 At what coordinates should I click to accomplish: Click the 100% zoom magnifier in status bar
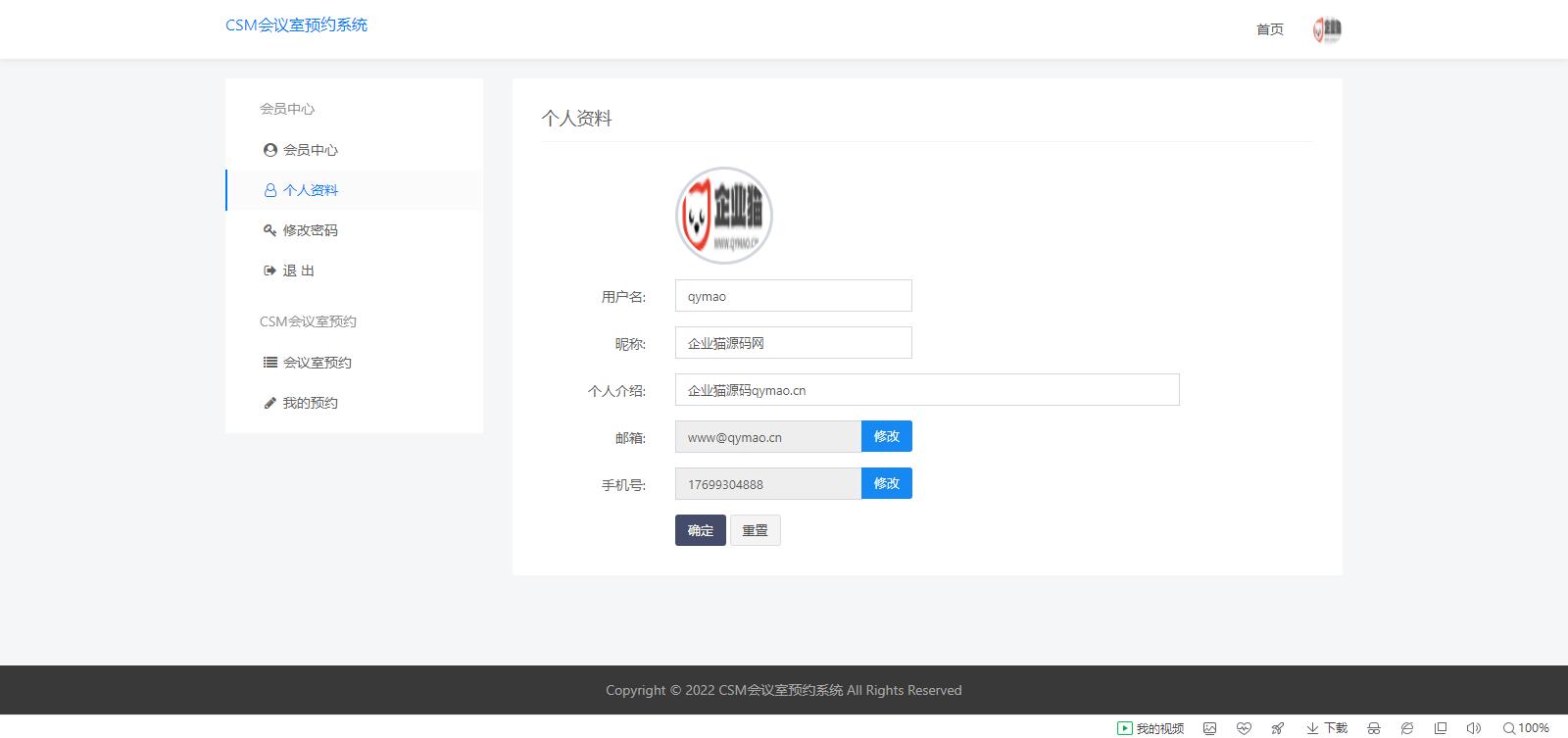point(1526,728)
